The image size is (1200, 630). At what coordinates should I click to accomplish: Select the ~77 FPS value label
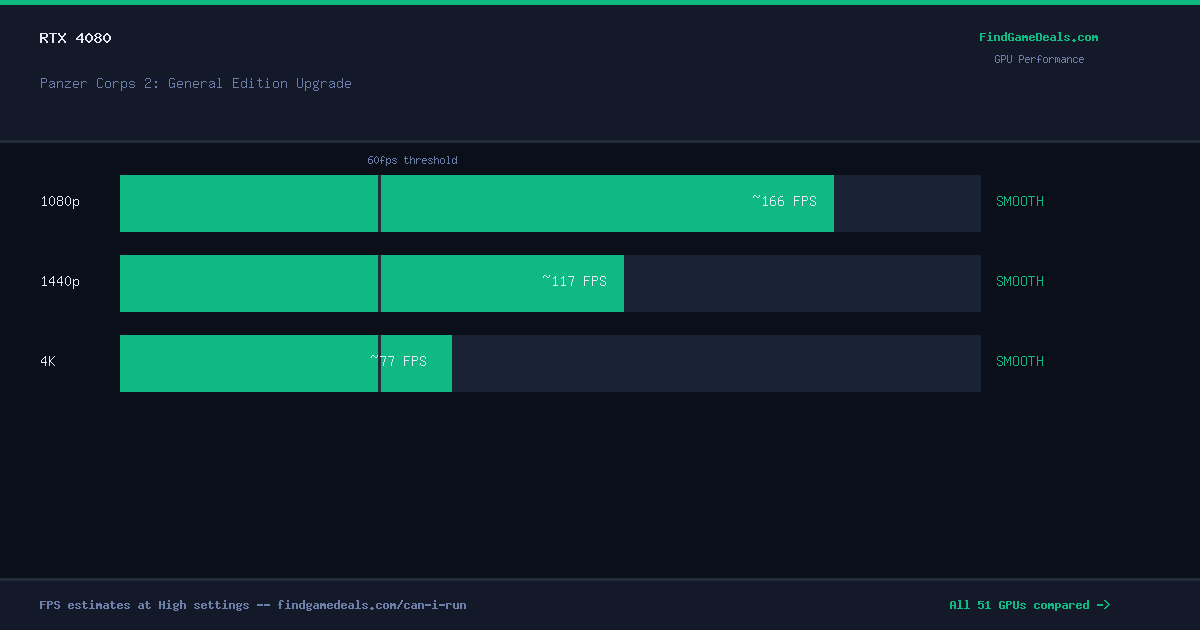point(398,361)
